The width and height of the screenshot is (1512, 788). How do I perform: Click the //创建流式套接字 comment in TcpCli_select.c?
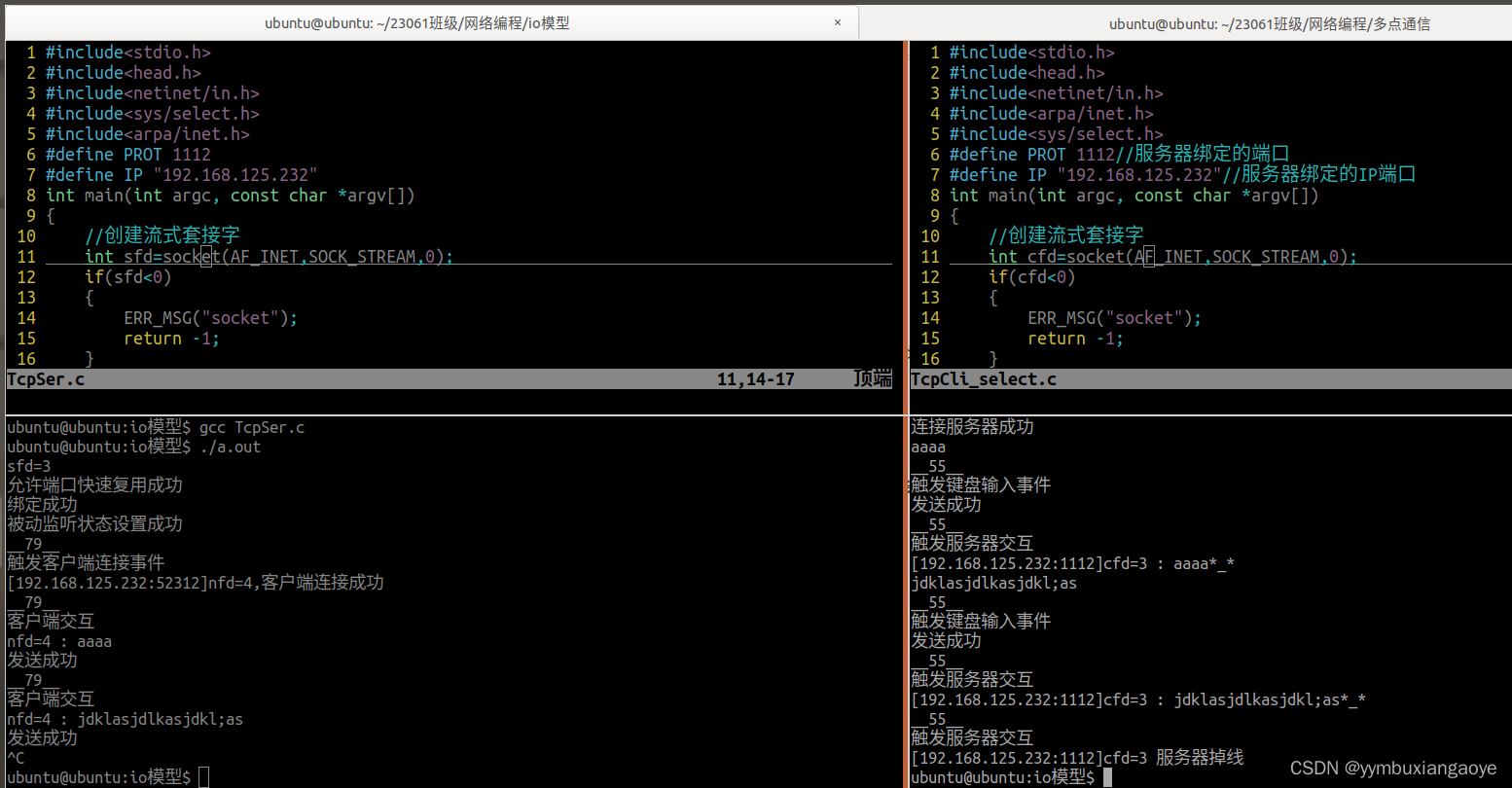pyautogui.click(x=1065, y=236)
